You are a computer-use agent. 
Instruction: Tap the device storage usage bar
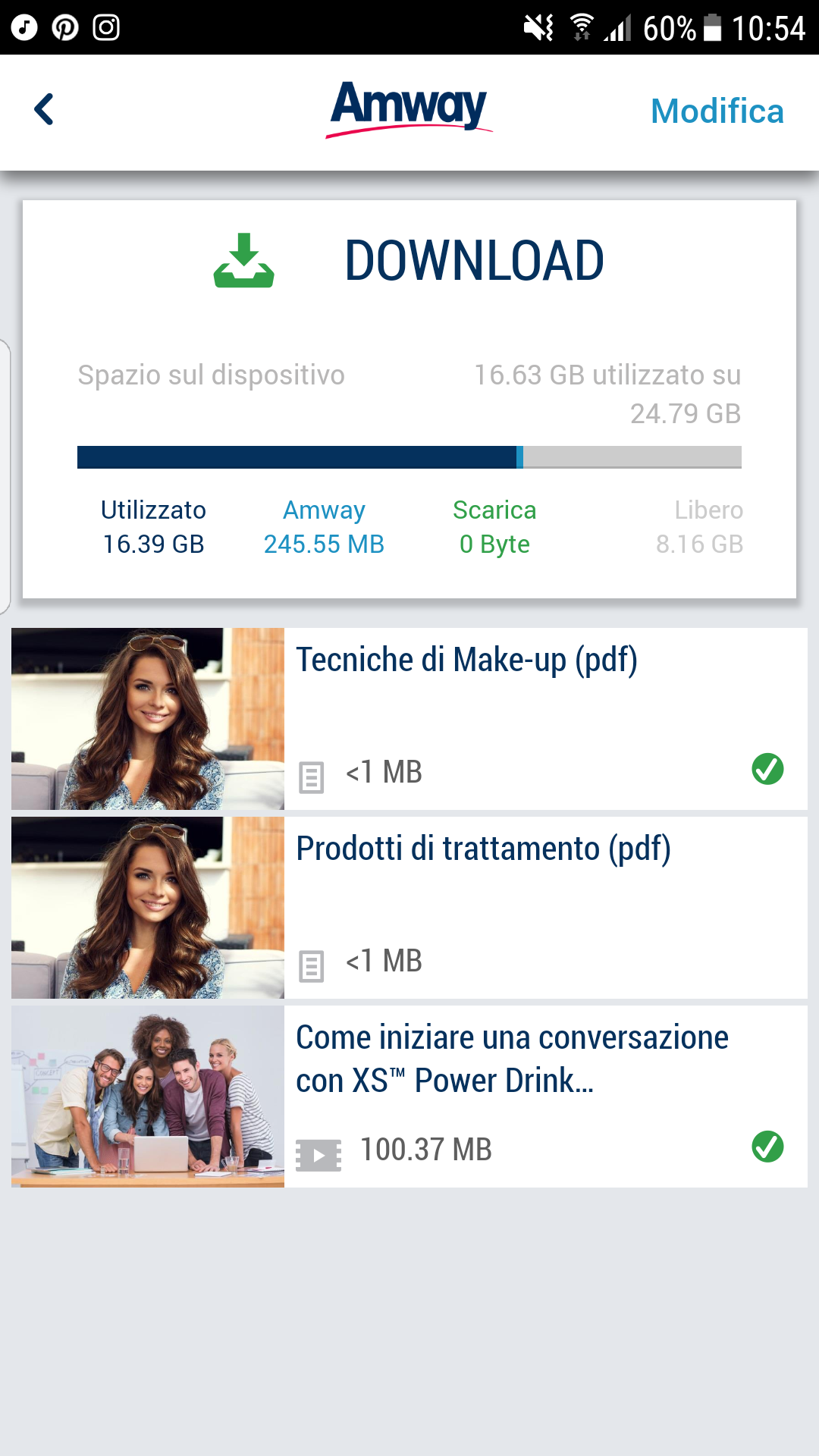(x=409, y=457)
